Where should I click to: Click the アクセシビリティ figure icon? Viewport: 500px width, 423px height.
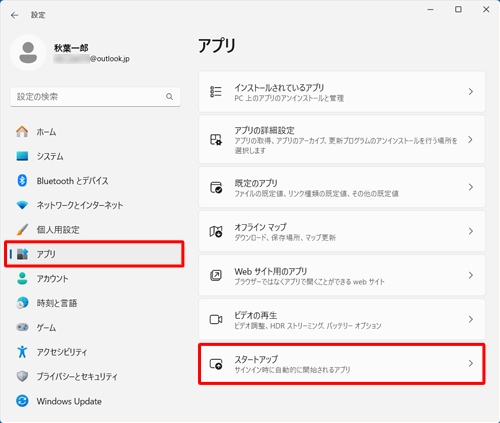pos(22,352)
